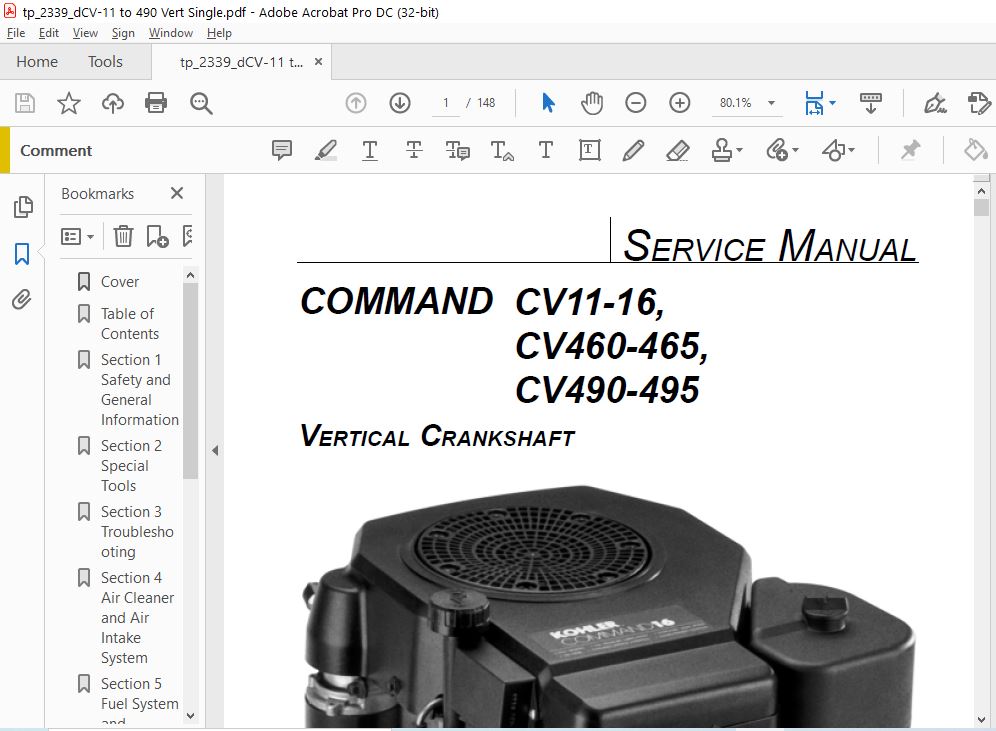Image resolution: width=996 pixels, height=731 pixels.
Task: Select the Add text comment tool
Action: pyautogui.click(x=546, y=151)
